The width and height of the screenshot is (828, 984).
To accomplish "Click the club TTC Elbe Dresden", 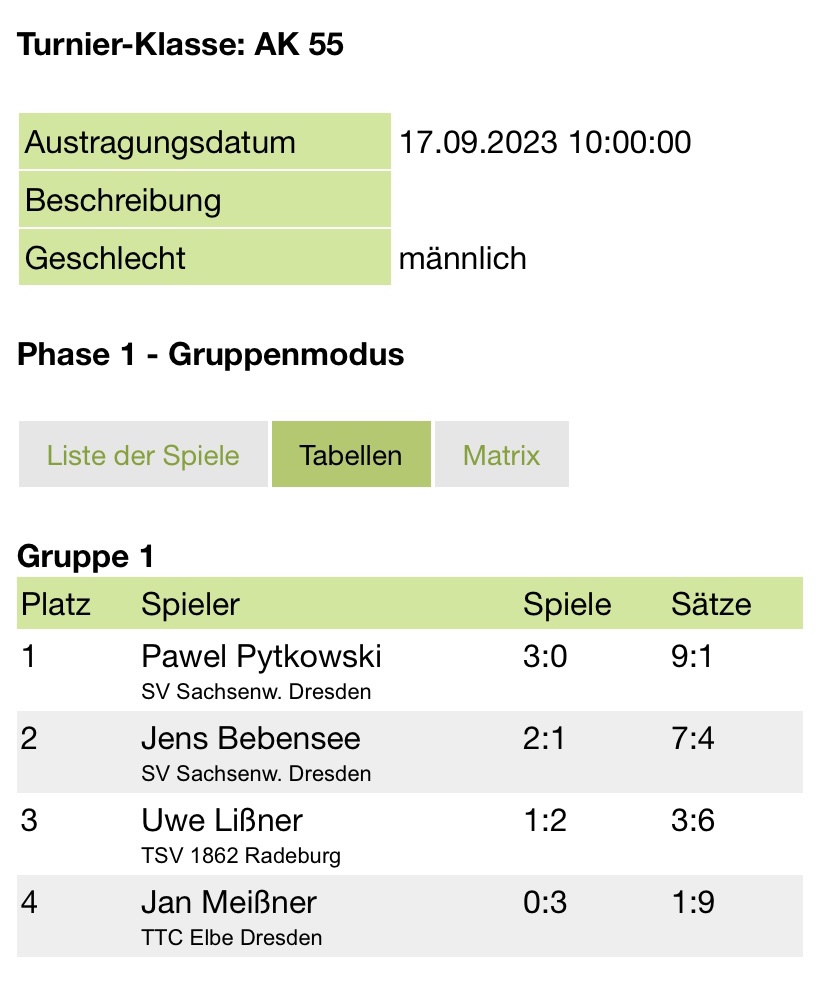I will tap(231, 938).
